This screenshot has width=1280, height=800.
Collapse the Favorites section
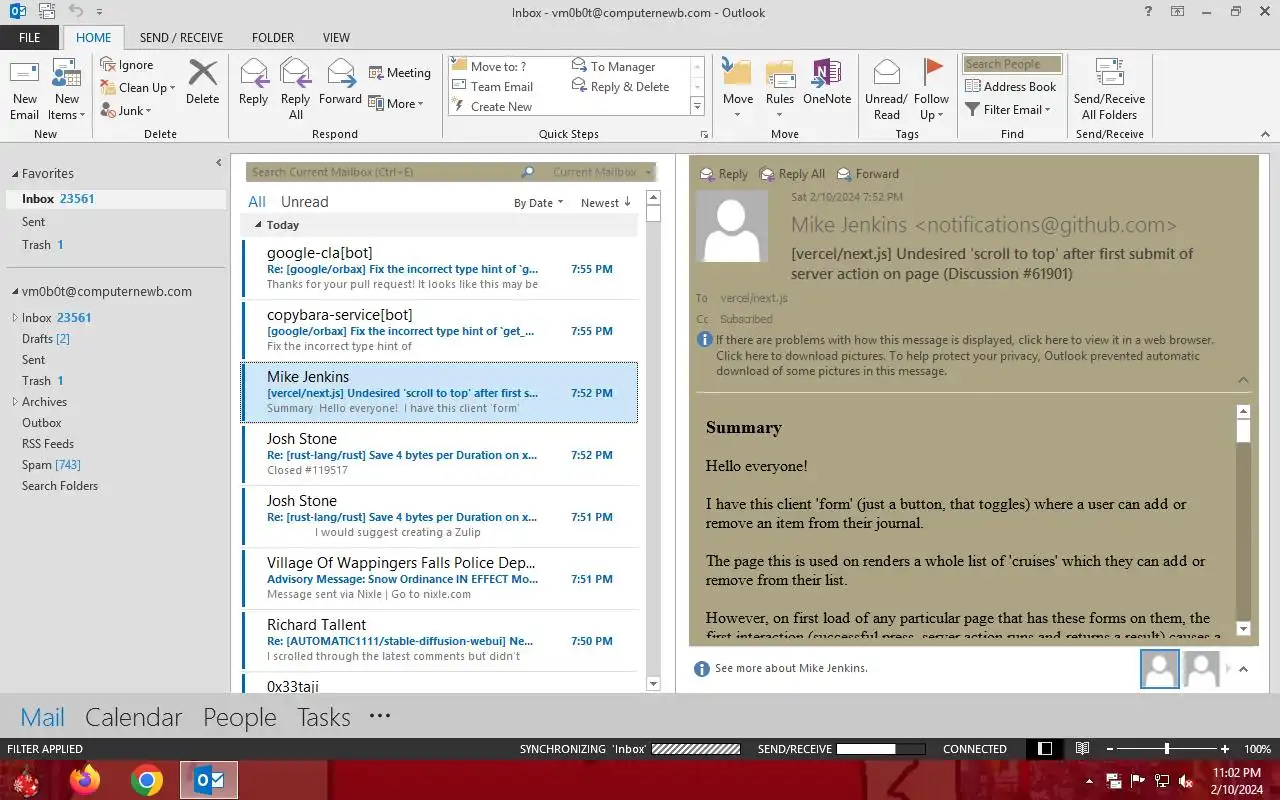pyautogui.click(x=14, y=174)
